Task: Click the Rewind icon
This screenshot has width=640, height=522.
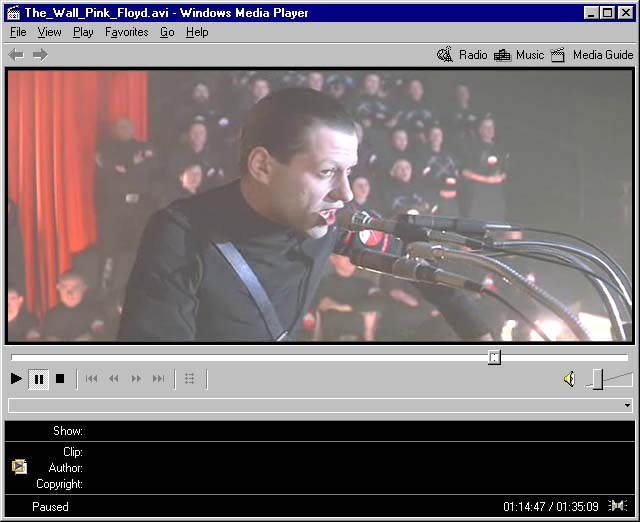Action: pos(114,379)
